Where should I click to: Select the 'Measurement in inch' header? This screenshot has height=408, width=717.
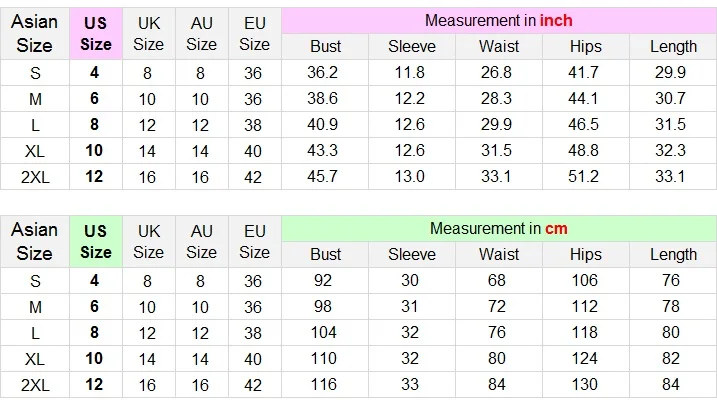(499, 21)
